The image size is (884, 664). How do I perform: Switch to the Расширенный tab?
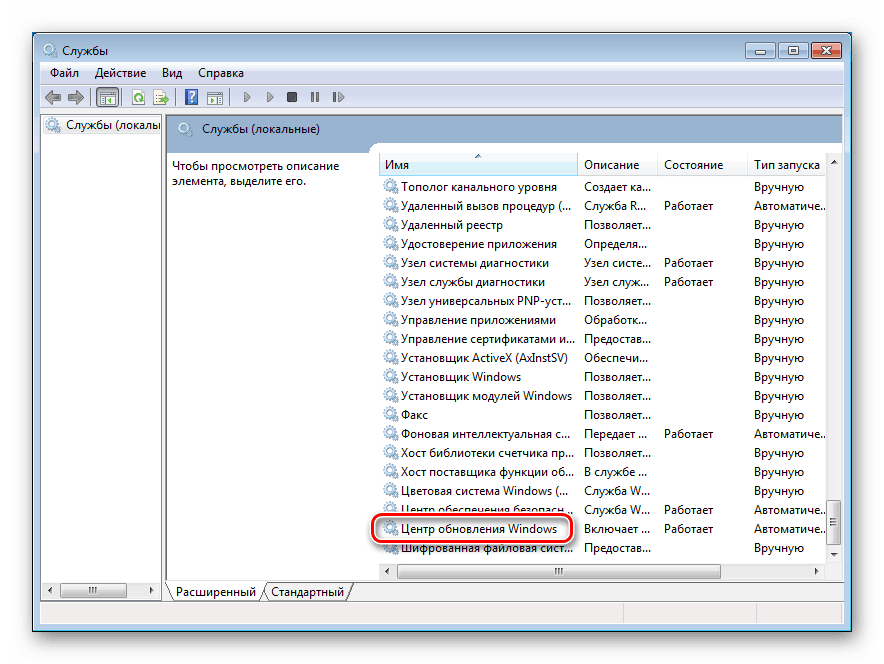click(215, 592)
